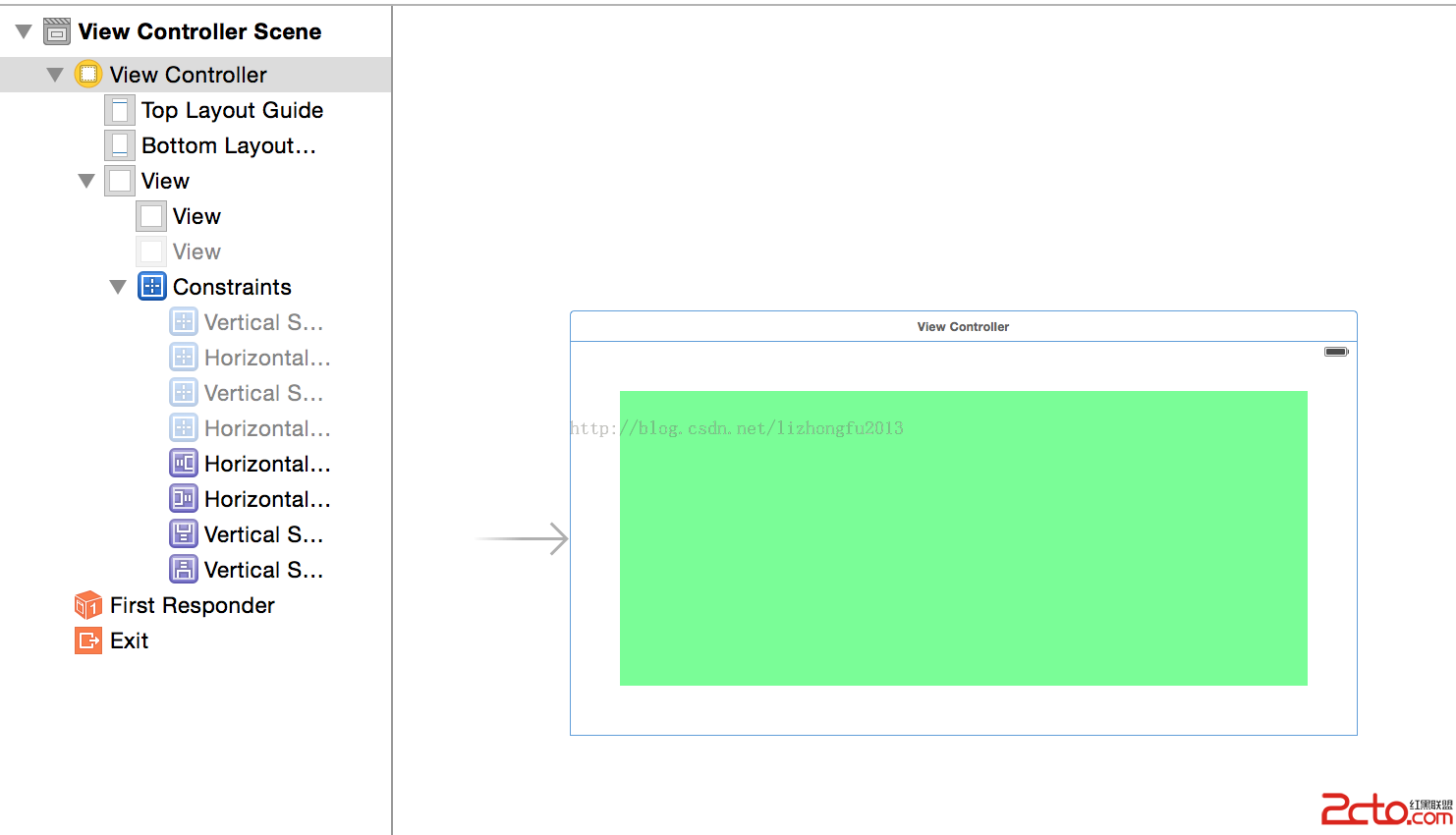The height and width of the screenshot is (835, 1456).
Task: Click the purple Vertical S… icon just above First Responder
Action: [184, 569]
